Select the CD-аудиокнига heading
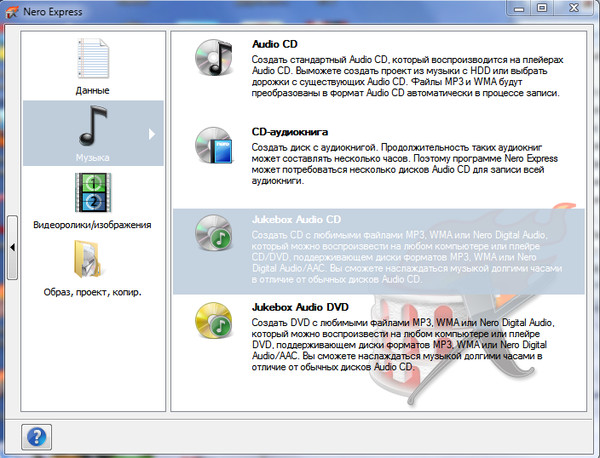The image size is (600, 458). point(290,132)
